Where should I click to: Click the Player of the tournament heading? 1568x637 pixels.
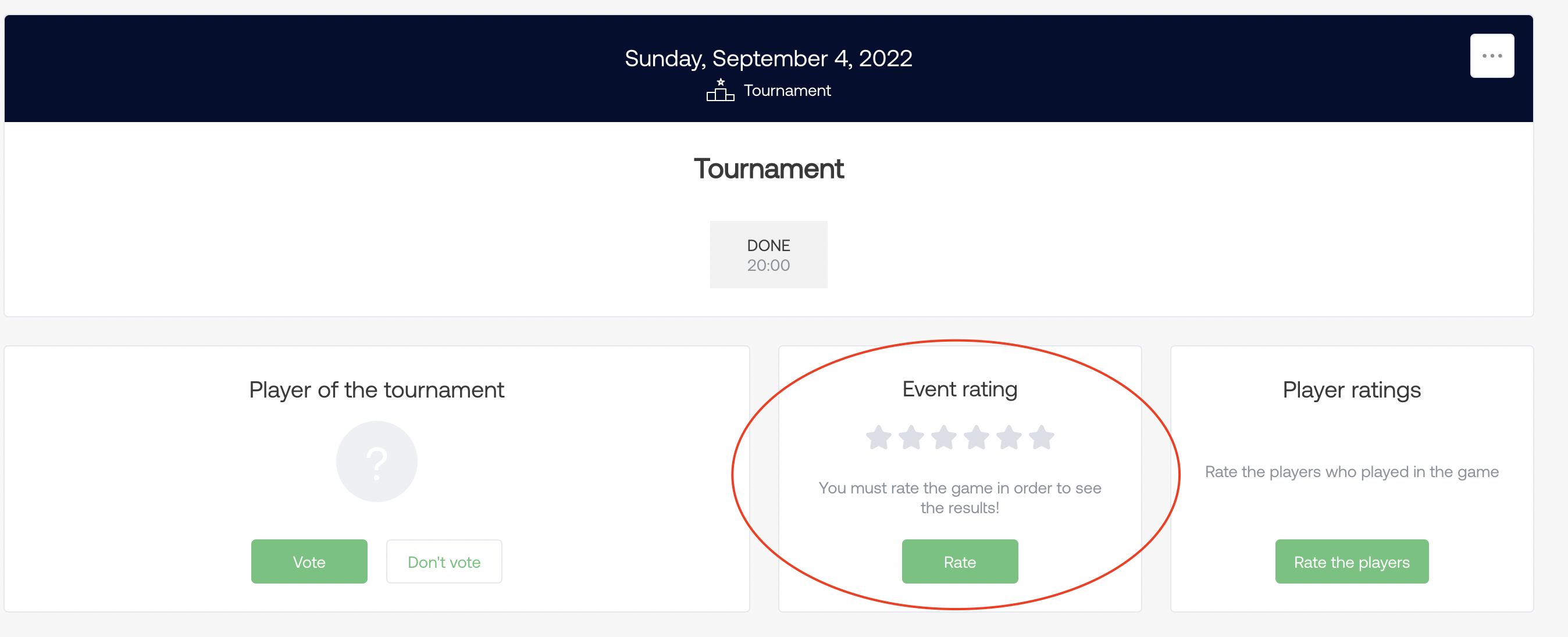(376, 389)
